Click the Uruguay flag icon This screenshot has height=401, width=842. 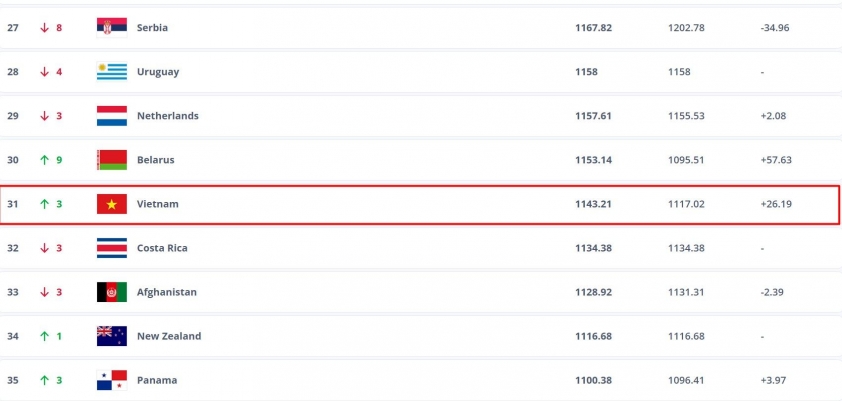point(112,72)
